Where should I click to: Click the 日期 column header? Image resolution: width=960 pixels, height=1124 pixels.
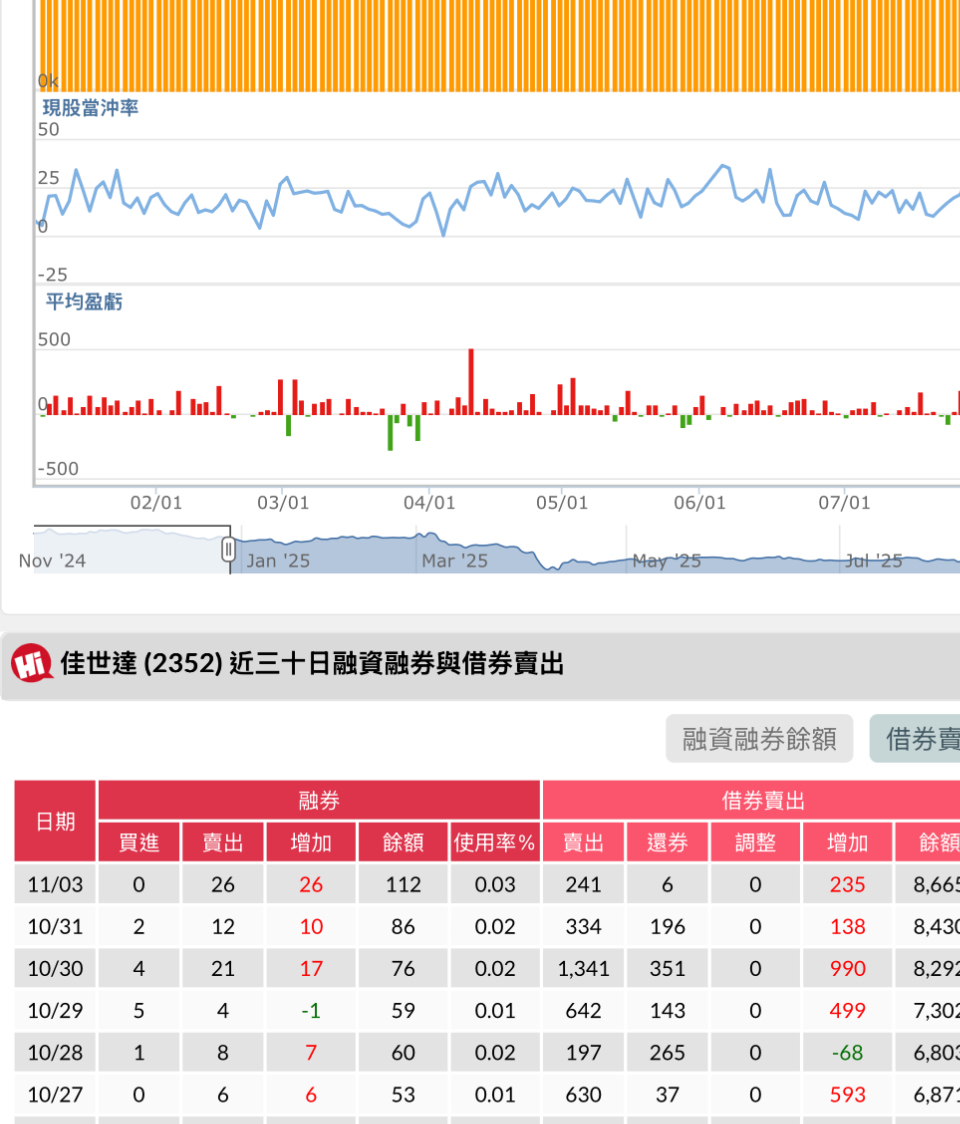(55, 821)
